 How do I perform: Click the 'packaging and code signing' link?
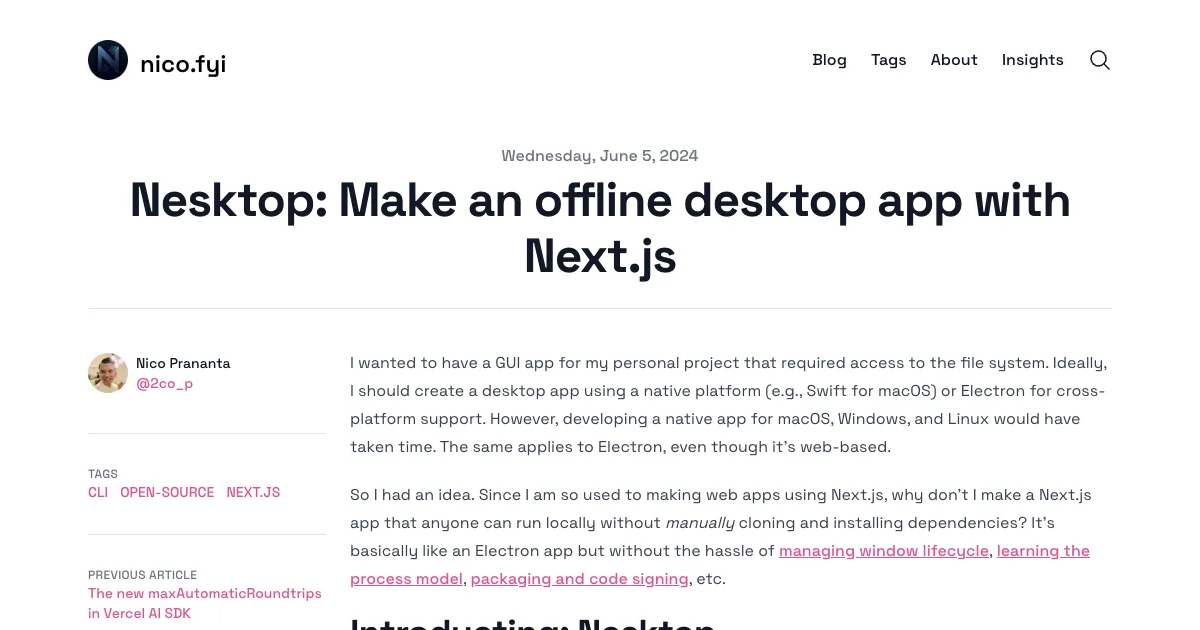click(579, 579)
